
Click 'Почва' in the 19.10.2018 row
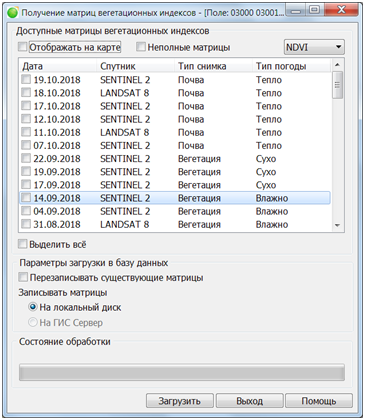191,80
